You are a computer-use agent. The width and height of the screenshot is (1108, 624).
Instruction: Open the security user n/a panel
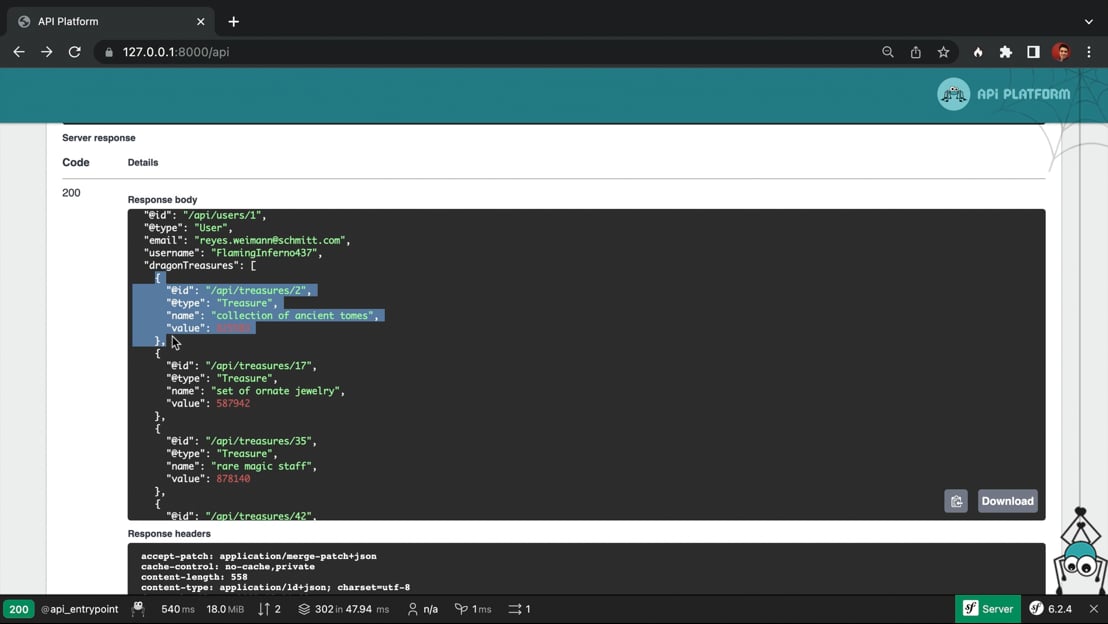pos(423,609)
